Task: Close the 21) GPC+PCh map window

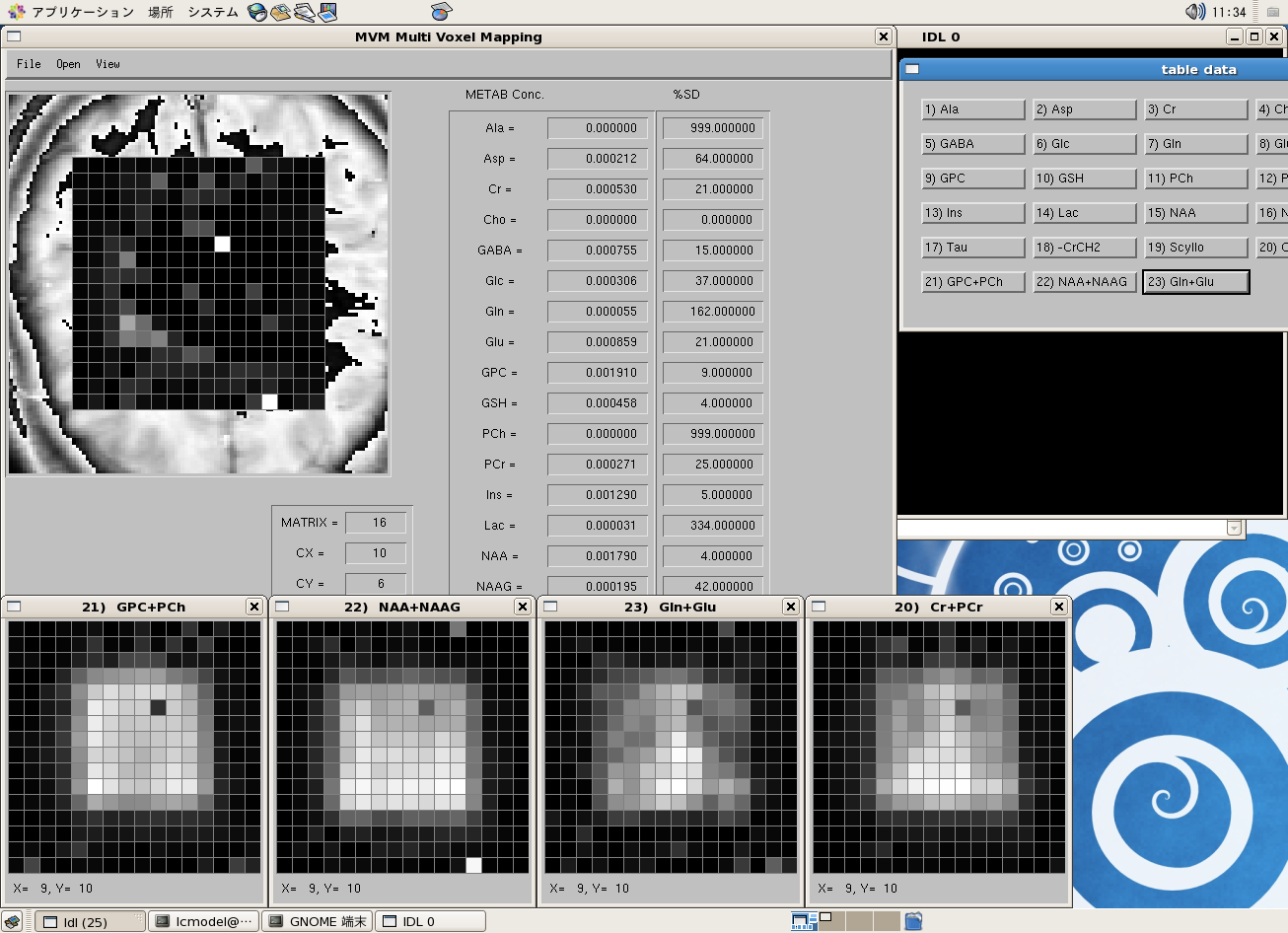Action: pyautogui.click(x=254, y=607)
